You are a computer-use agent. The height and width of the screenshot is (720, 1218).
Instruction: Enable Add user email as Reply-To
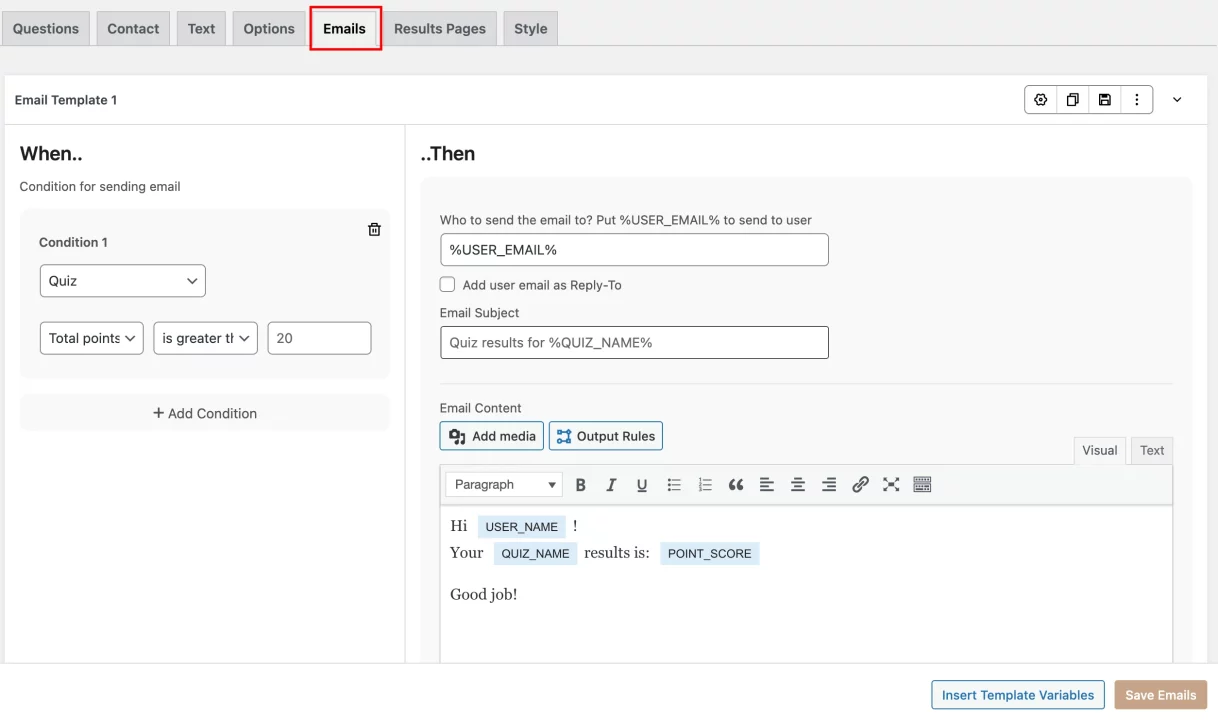click(x=447, y=284)
